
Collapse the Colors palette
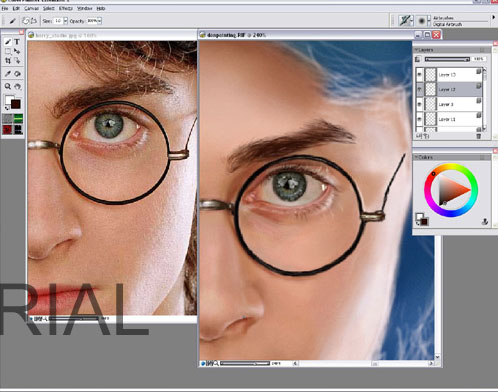(x=416, y=157)
